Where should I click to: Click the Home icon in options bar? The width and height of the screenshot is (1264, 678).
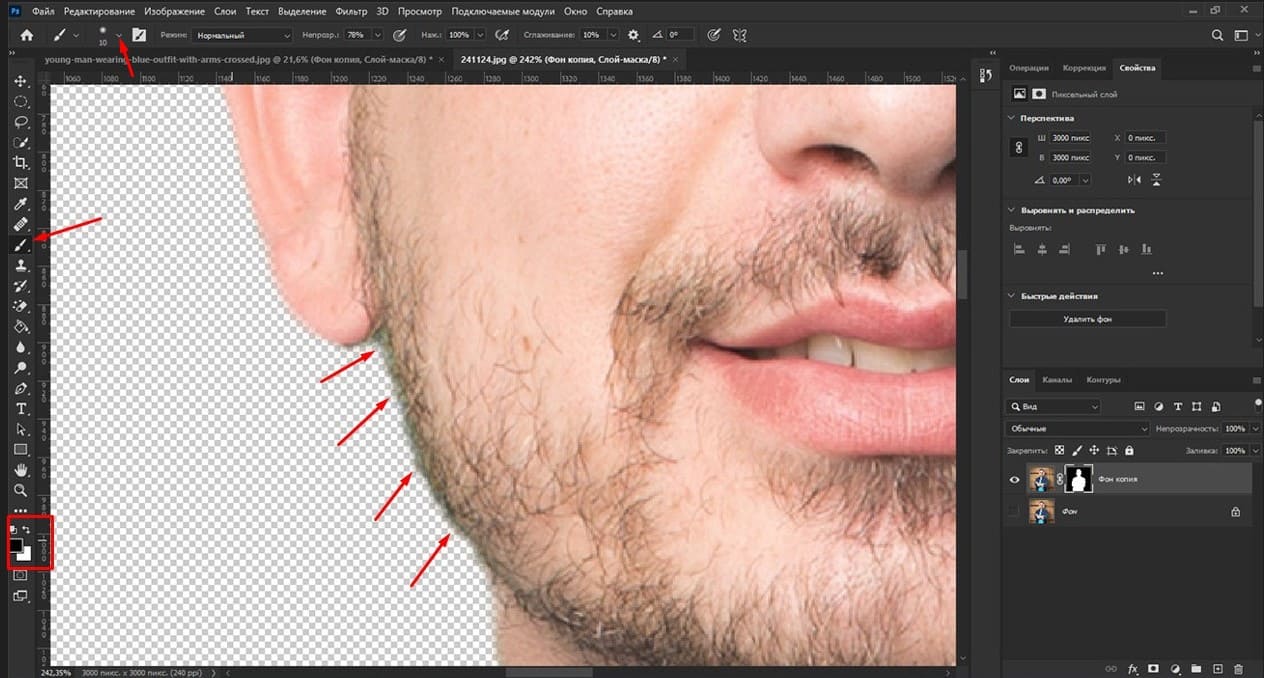[x=27, y=34]
